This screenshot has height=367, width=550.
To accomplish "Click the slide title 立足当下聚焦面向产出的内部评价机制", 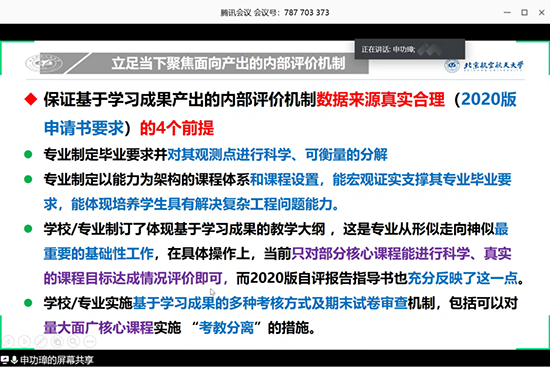I will tap(228, 64).
